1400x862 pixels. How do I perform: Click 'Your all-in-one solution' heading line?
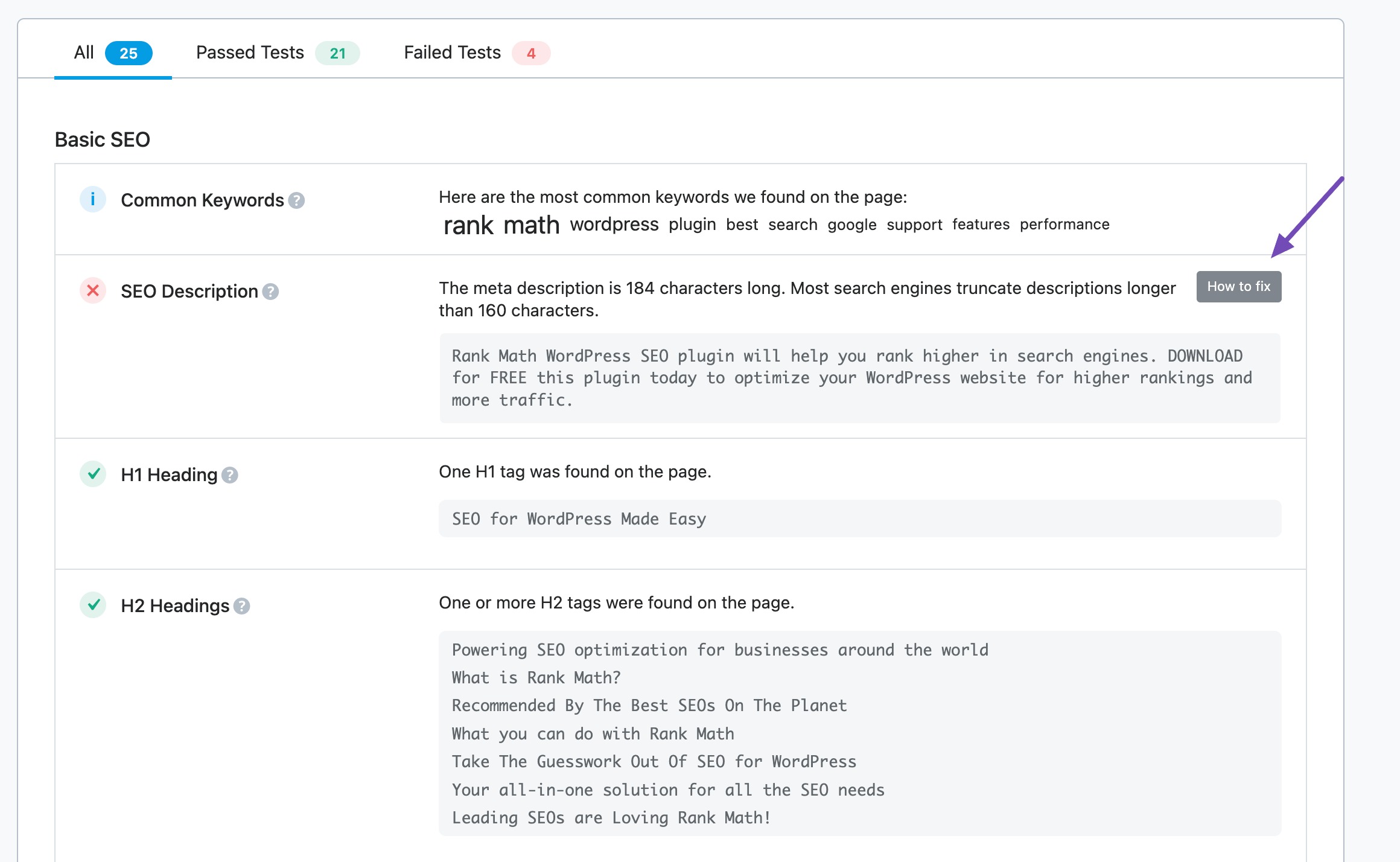(668, 790)
